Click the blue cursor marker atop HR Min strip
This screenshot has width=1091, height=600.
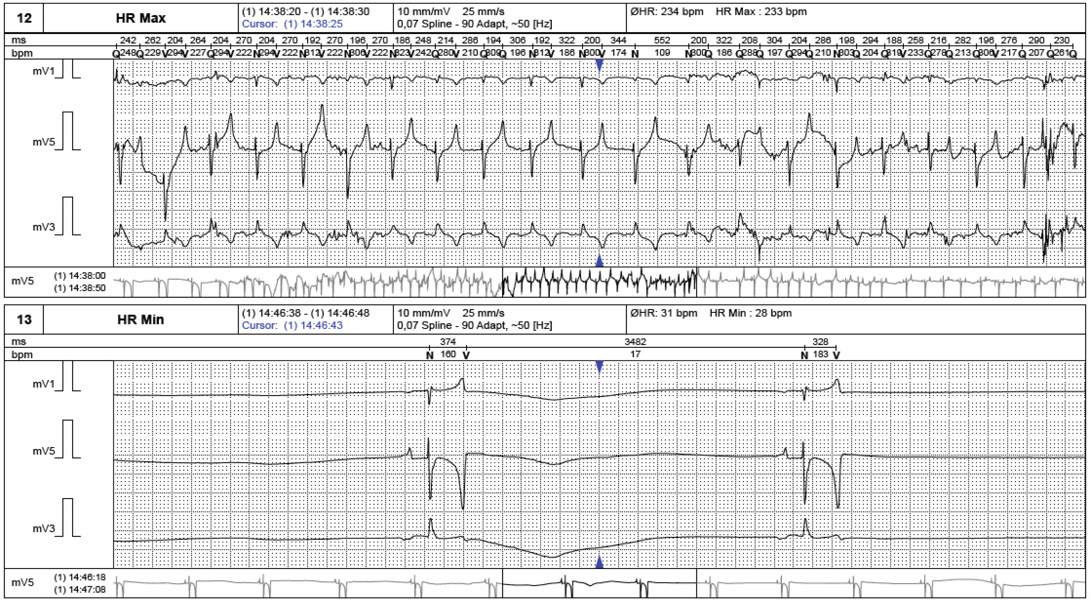pos(599,368)
